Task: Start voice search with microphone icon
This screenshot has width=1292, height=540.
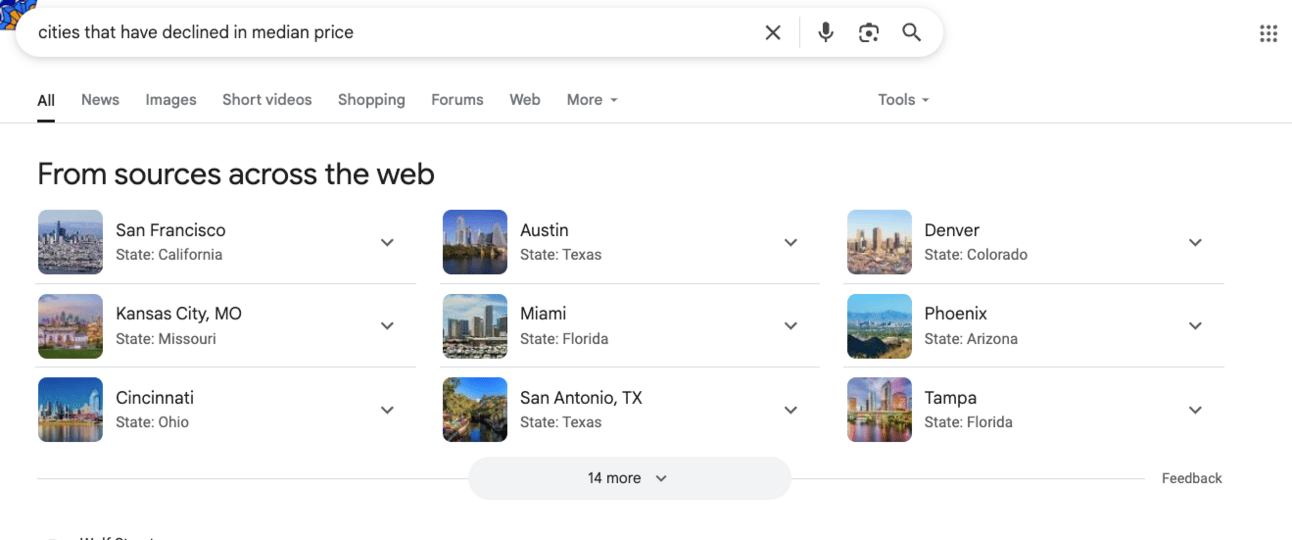Action: [825, 32]
